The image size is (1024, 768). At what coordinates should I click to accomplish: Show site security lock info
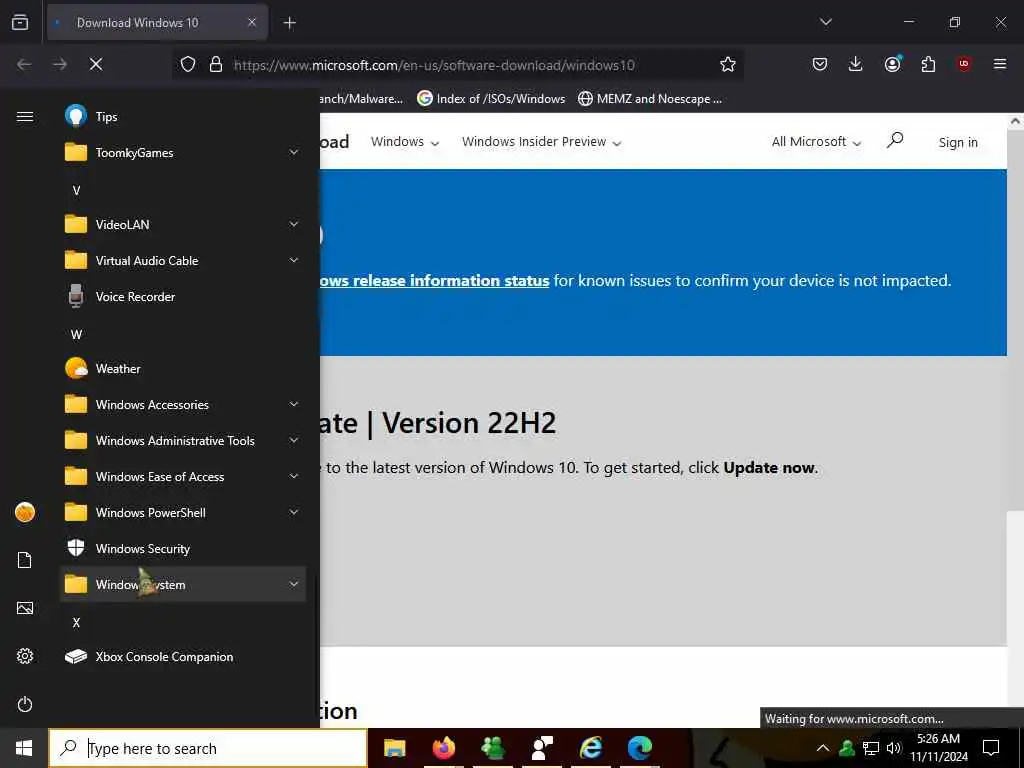(216, 64)
